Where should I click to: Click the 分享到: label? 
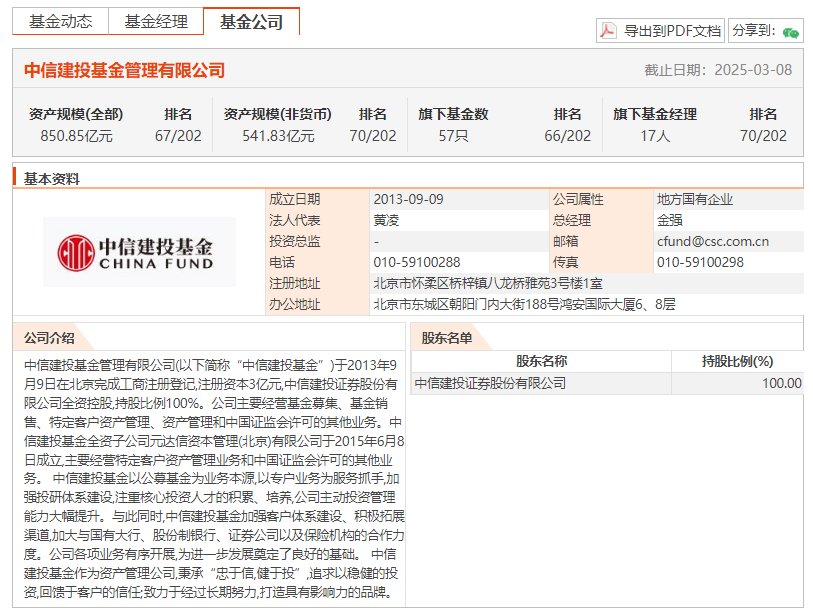754,31
